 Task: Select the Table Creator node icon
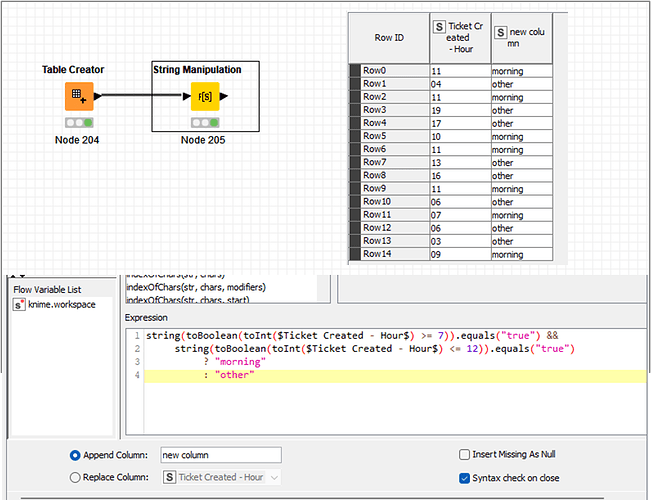tap(79, 96)
